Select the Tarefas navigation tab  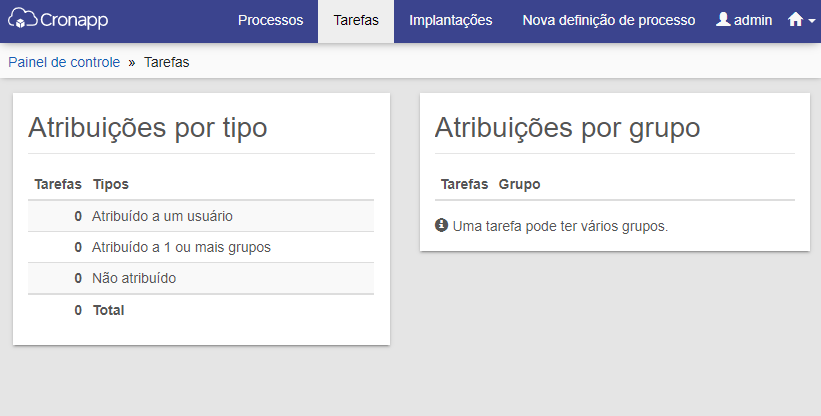pos(356,20)
